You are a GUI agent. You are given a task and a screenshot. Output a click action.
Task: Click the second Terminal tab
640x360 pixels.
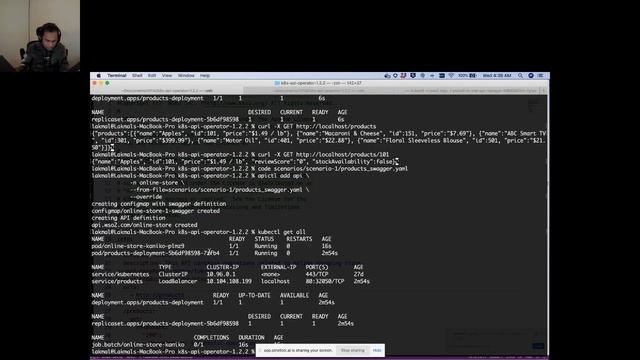tap(320, 91)
